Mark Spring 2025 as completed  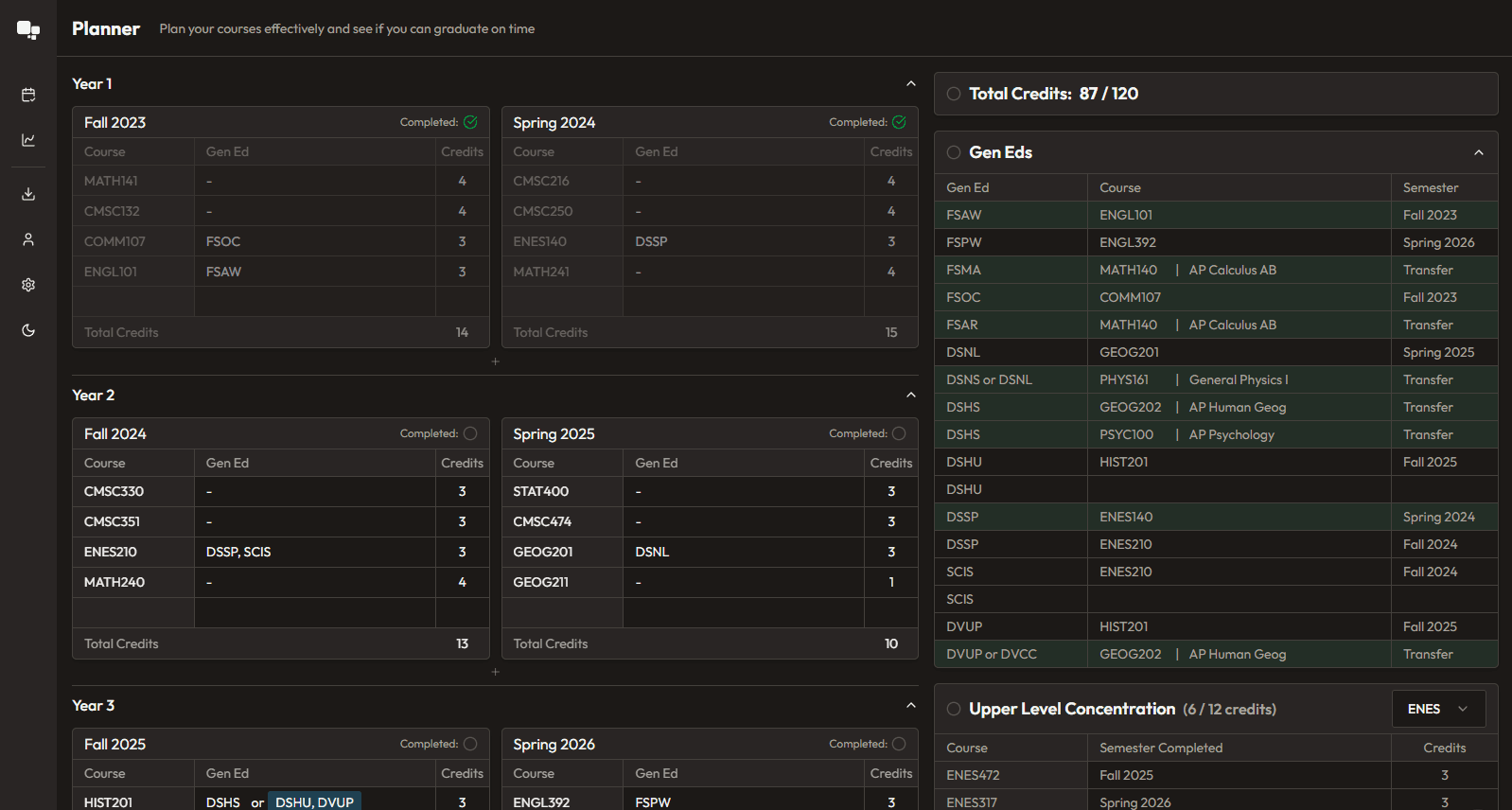pyautogui.click(x=899, y=433)
